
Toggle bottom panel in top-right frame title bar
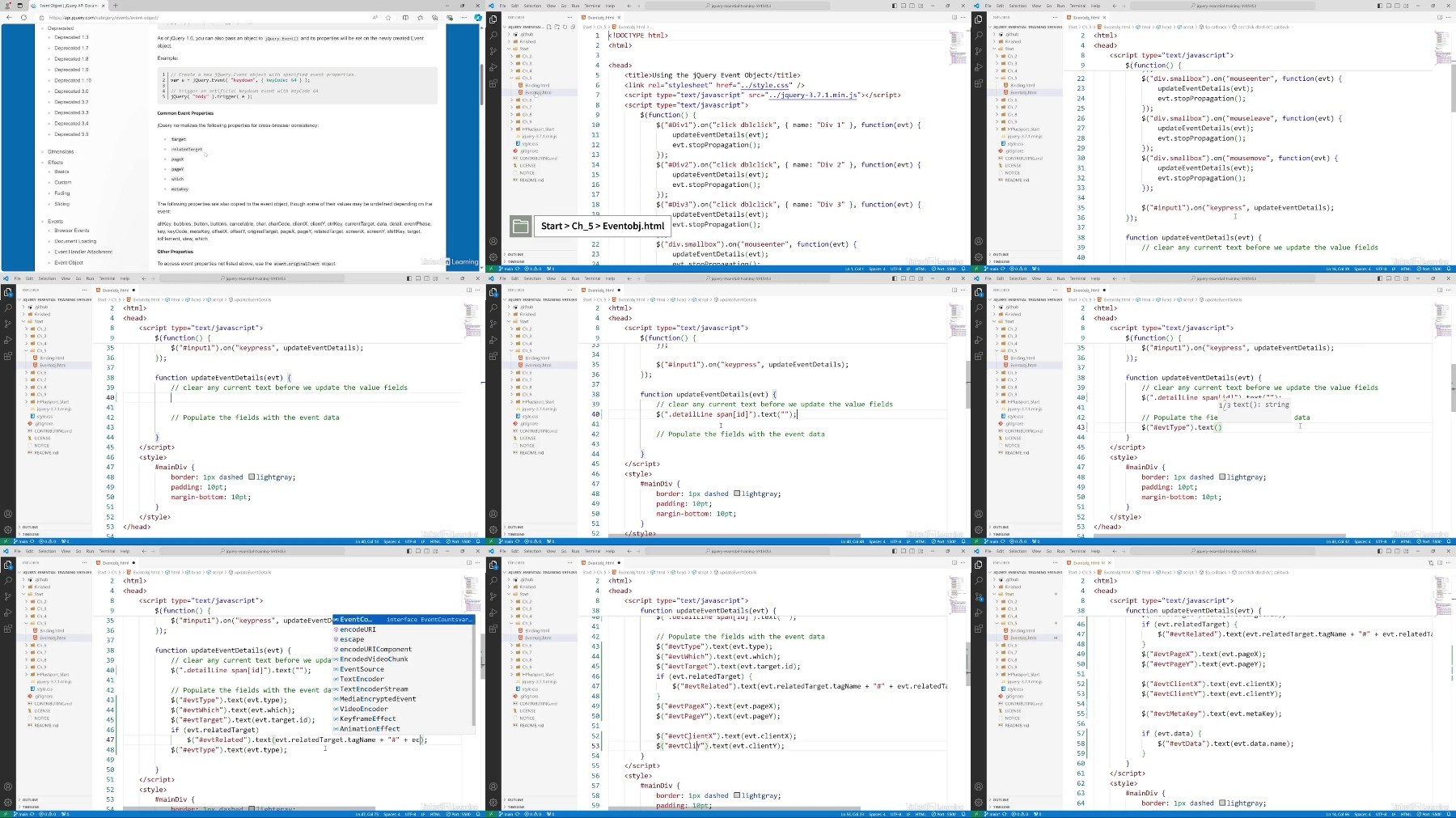pos(1389,6)
